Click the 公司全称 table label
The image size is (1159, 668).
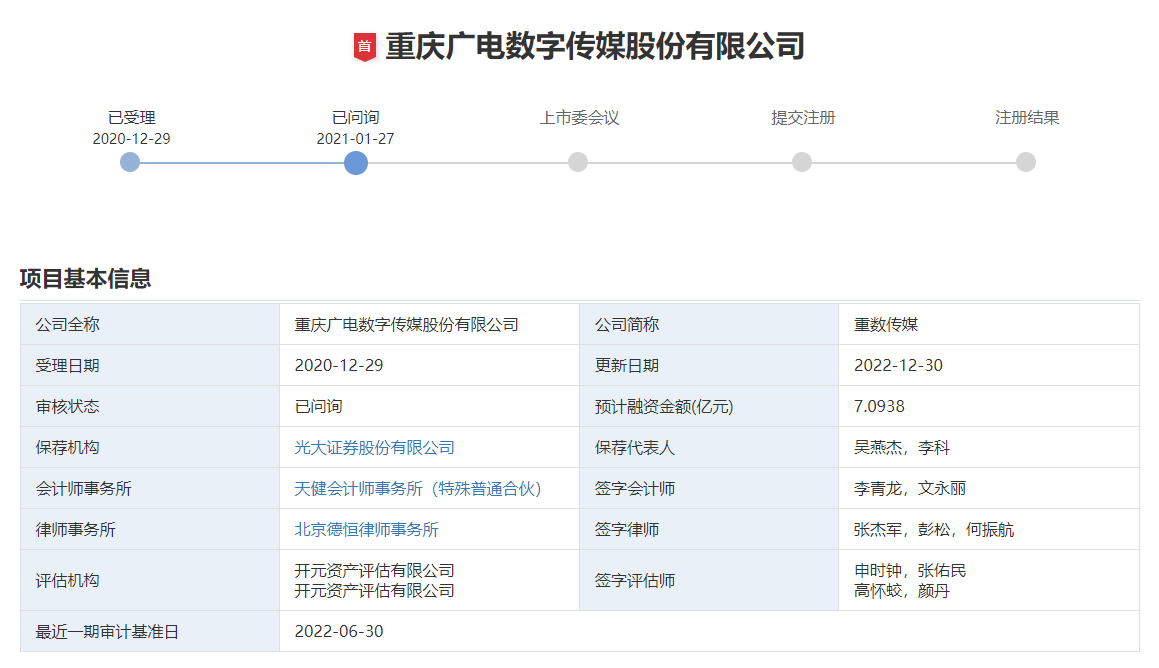67,324
